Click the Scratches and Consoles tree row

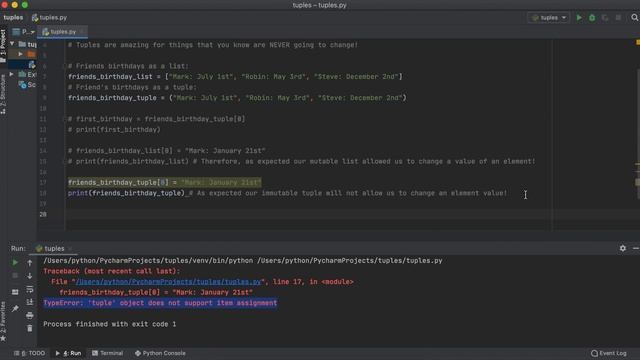[x=27, y=85]
